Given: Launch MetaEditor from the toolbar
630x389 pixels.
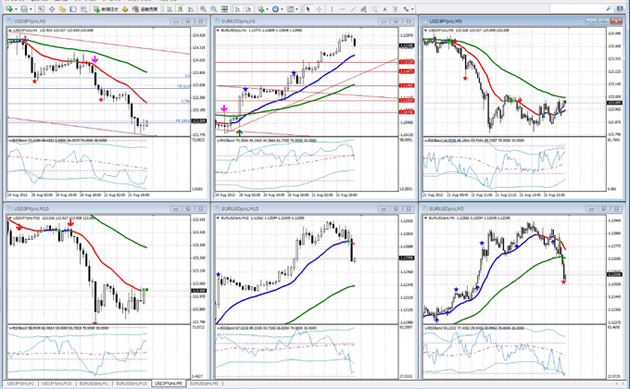Looking at the screenshot, I should point(125,9).
